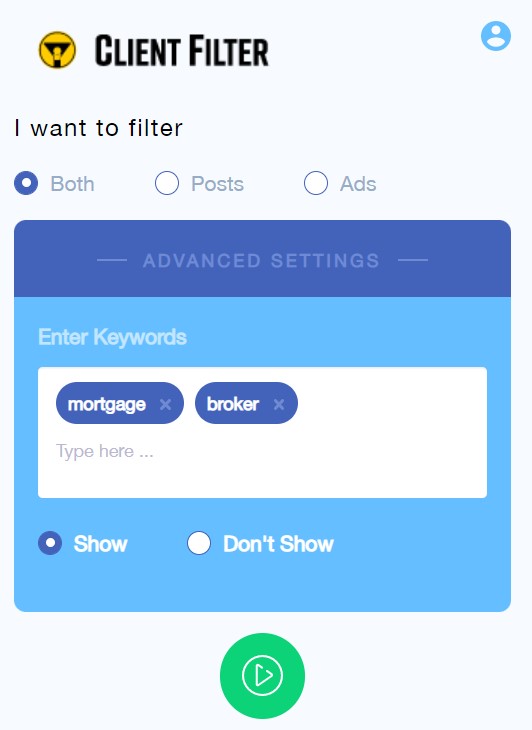Choose the Show radio option
Viewport: 532px width, 730px height.
(50, 543)
